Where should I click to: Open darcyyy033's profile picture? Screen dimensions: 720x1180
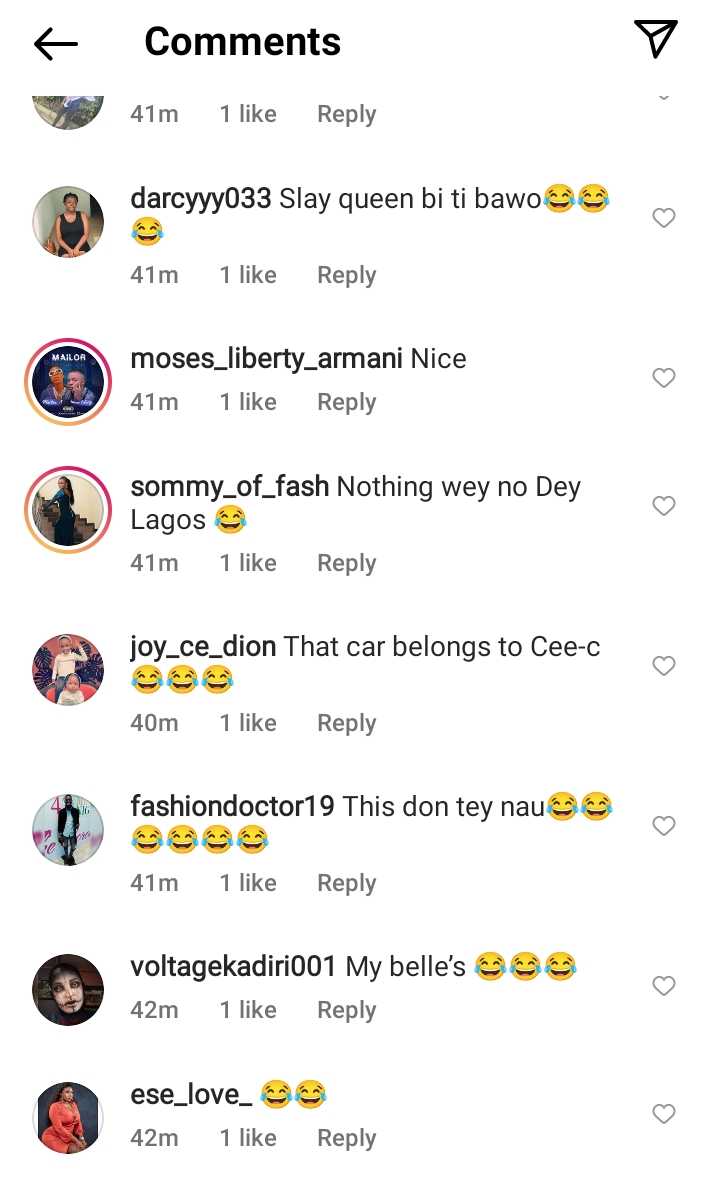tap(68, 221)
